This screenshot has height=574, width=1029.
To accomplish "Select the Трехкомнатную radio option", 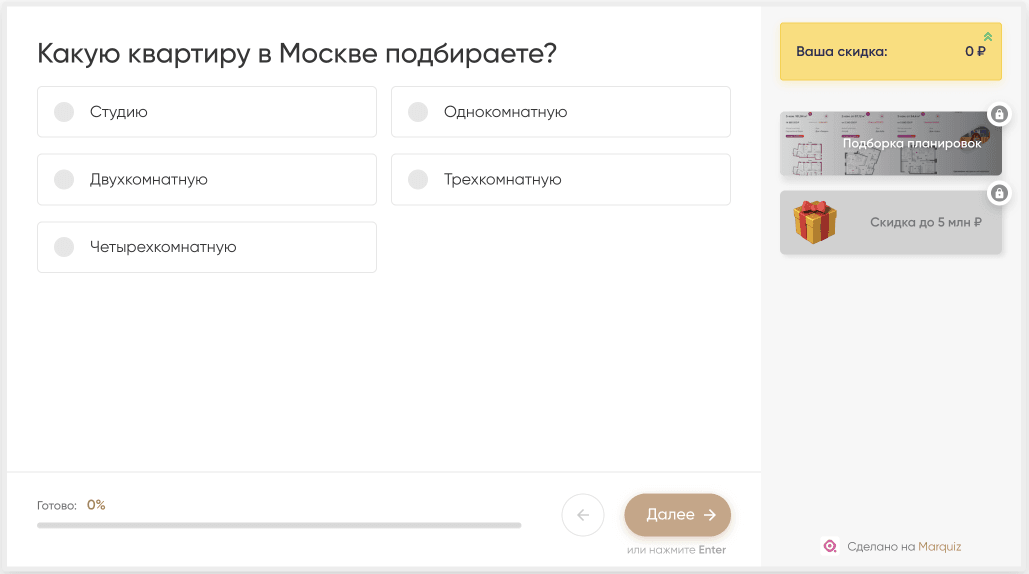I will pos(418,180).
